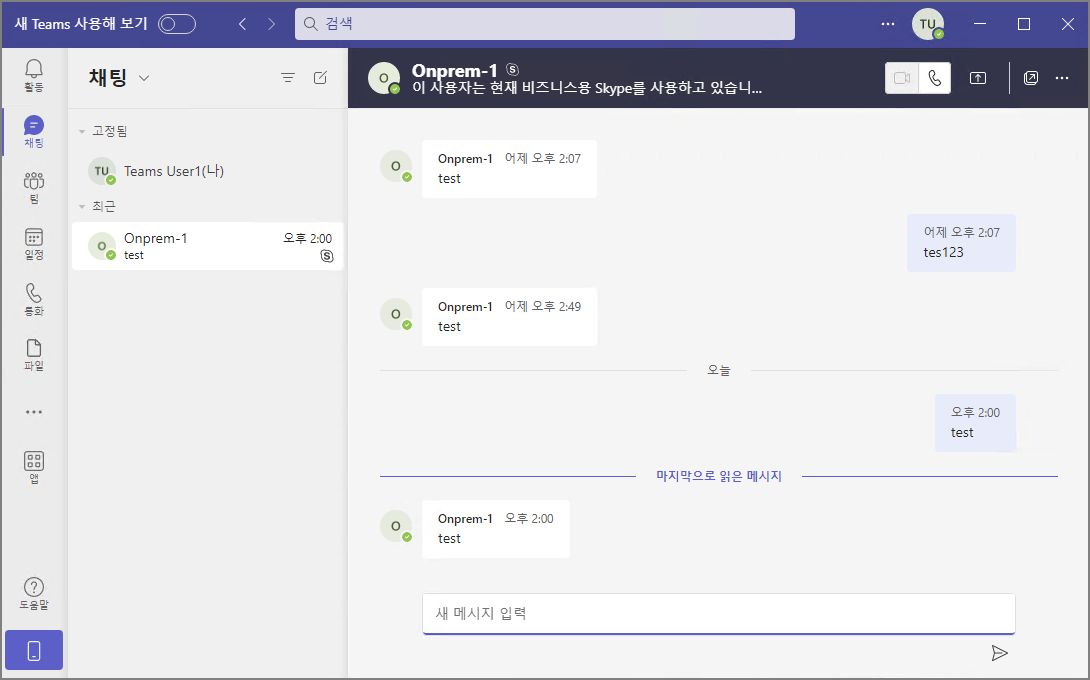Open the Activity (활동) bell icon
Screen dimensions: 1090x680
point(33,76)
